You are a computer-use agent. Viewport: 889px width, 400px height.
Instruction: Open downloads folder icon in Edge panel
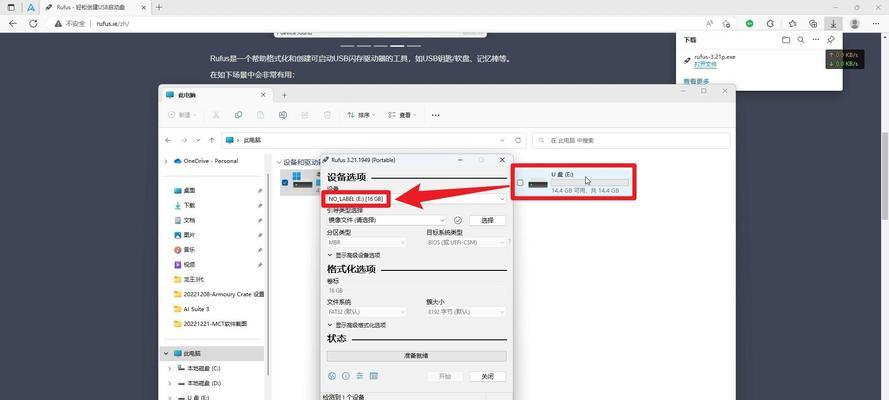[786, 40]
